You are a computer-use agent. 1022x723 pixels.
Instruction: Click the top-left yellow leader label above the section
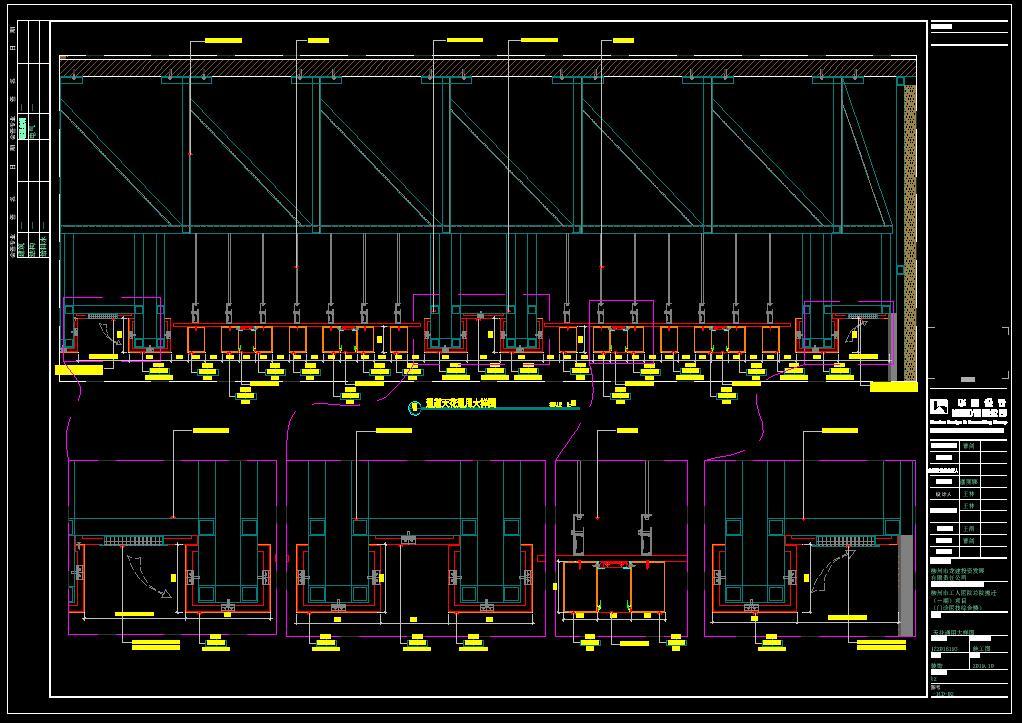pyautogui.click(x=224, y=40)
